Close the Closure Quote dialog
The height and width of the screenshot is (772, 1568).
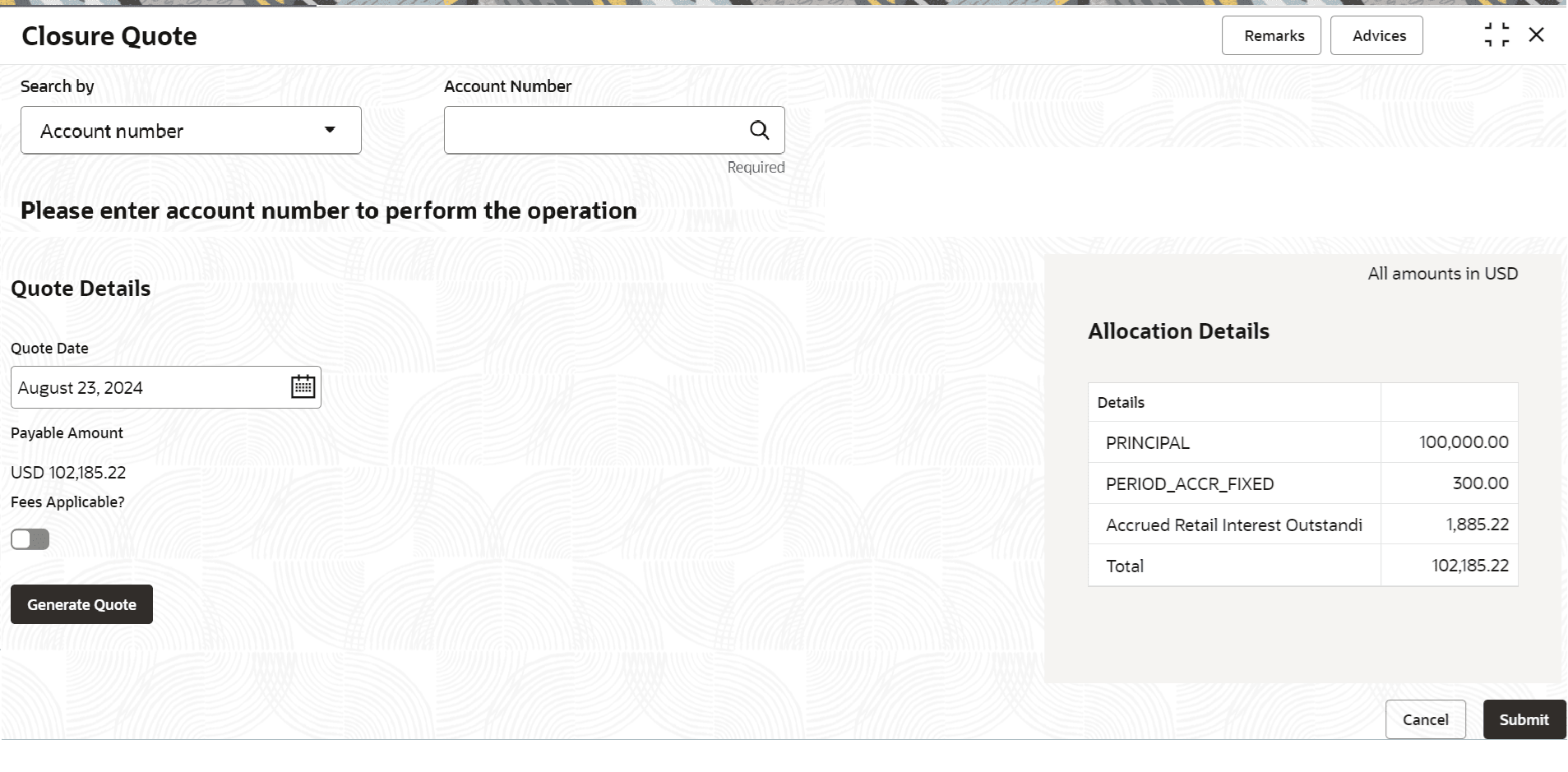[x=1536, y=35]
